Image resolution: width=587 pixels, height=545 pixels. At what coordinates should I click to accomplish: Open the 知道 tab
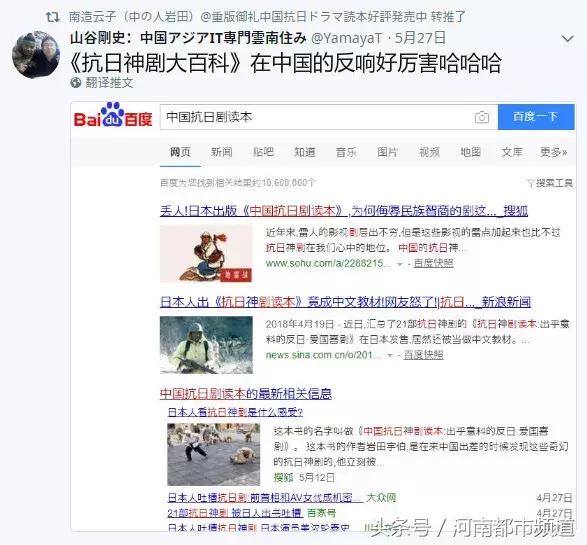305,152
